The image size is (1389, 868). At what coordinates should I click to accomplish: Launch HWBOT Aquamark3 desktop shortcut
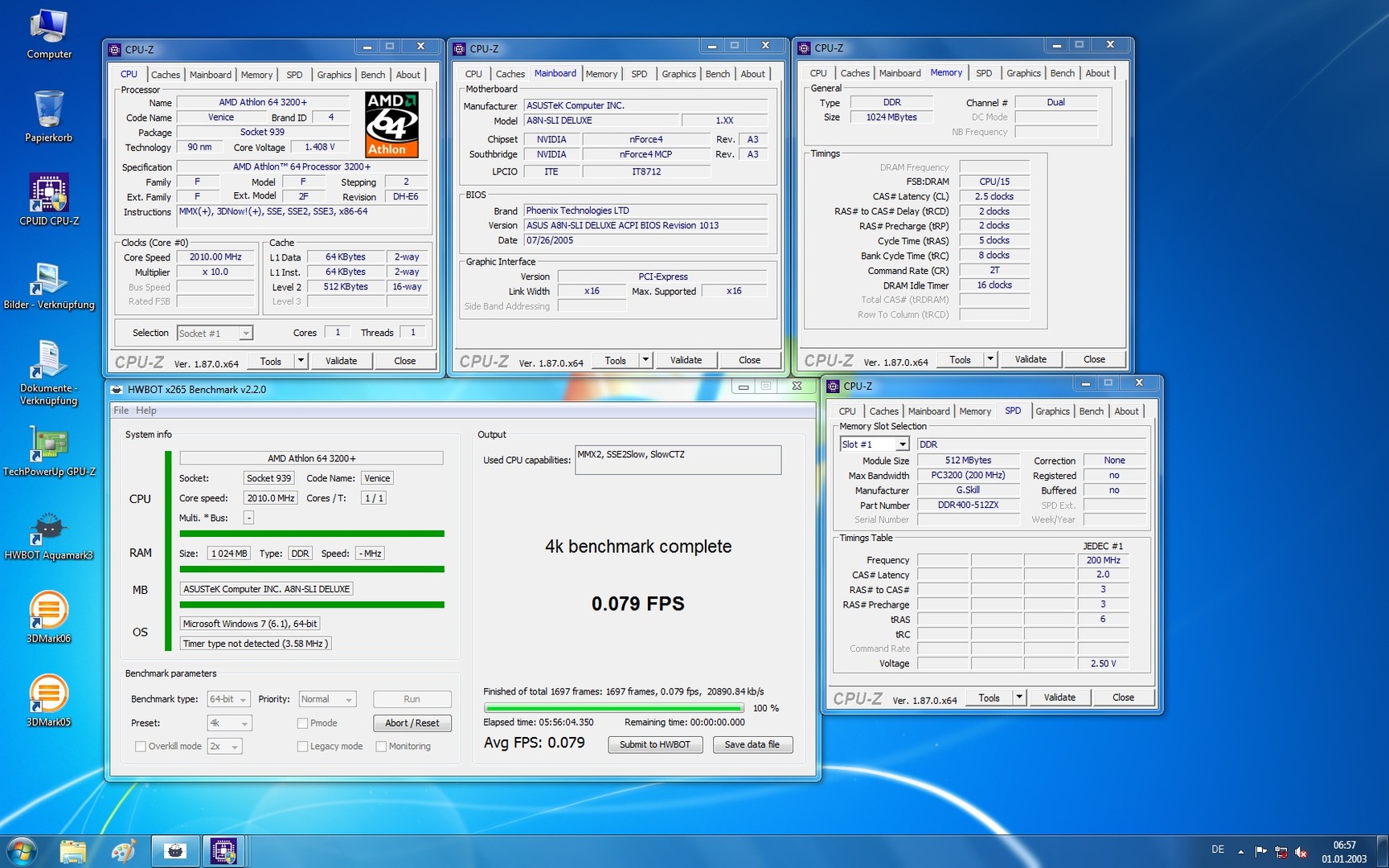(49, 534)
